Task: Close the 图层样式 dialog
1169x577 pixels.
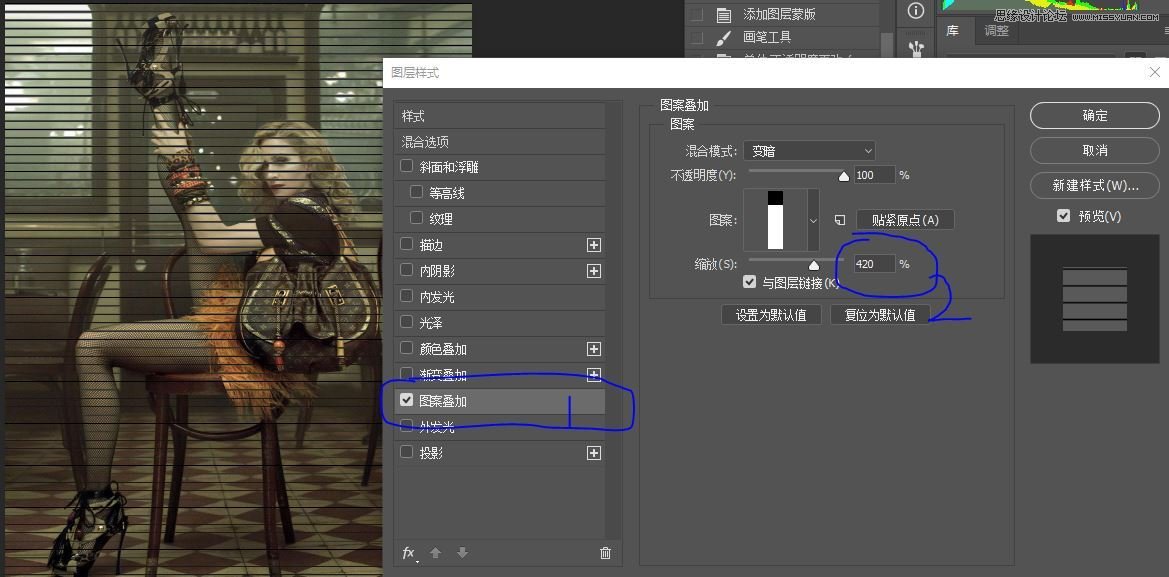Action: click(1154, 72)
